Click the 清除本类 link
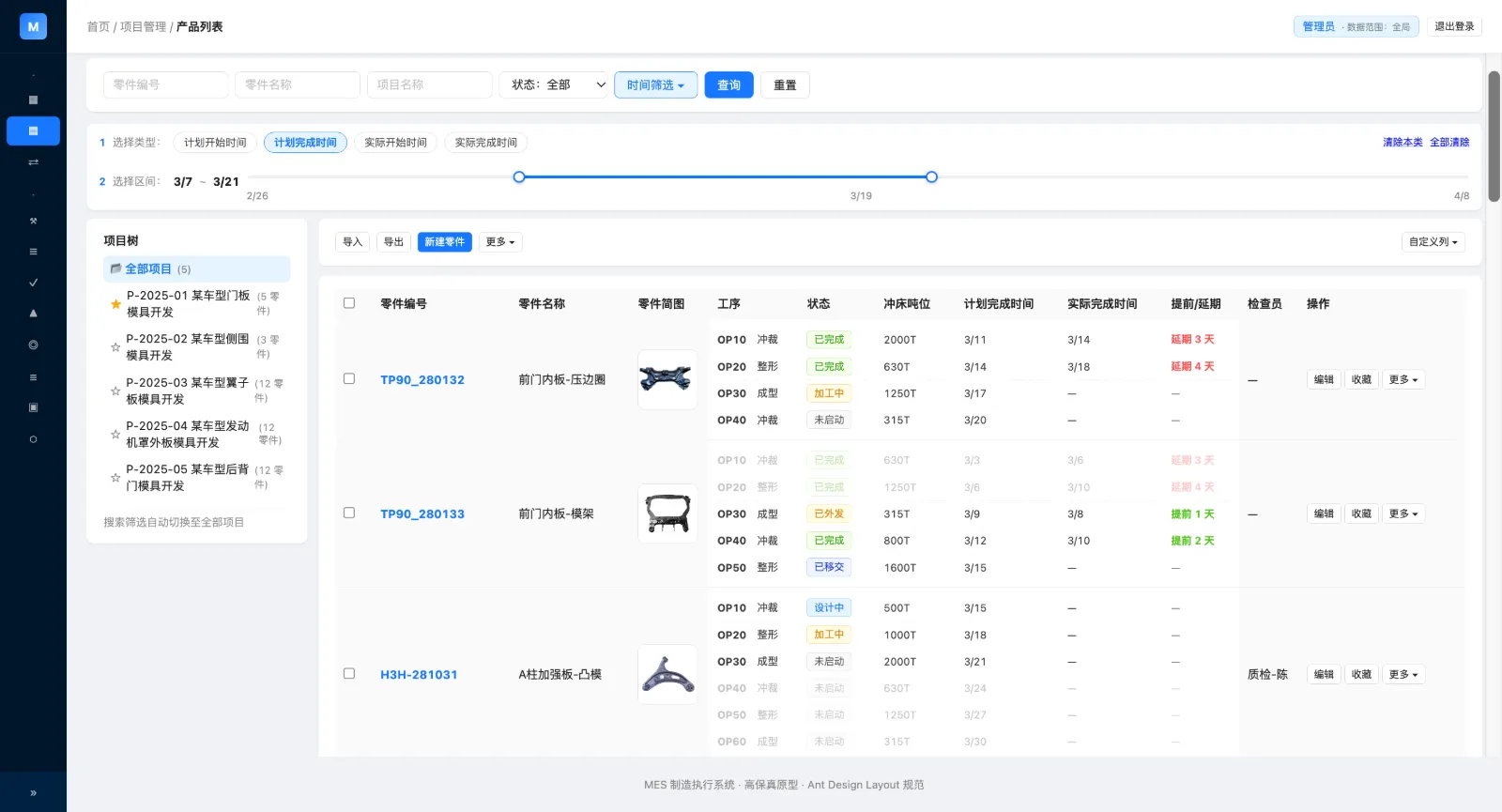This screenshot has height=812, width=1502. pos(1402,143)
